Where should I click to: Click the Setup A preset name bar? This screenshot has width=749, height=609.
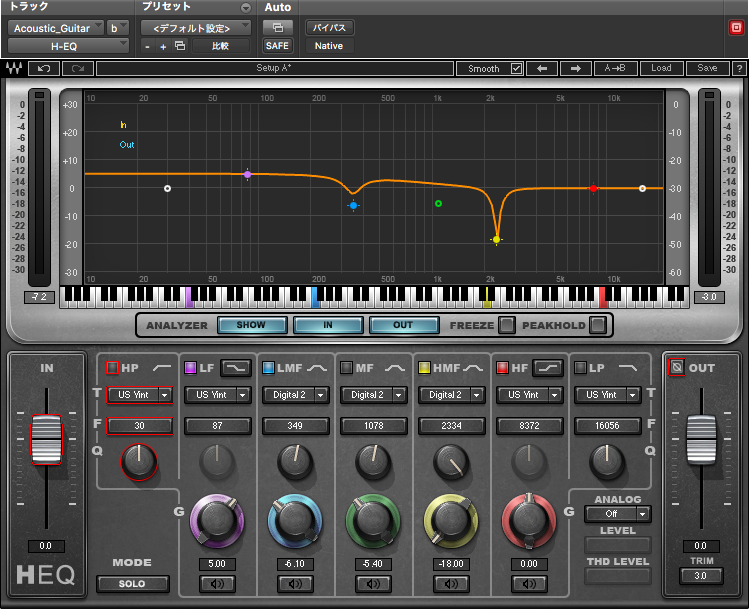tap(275, 68)
